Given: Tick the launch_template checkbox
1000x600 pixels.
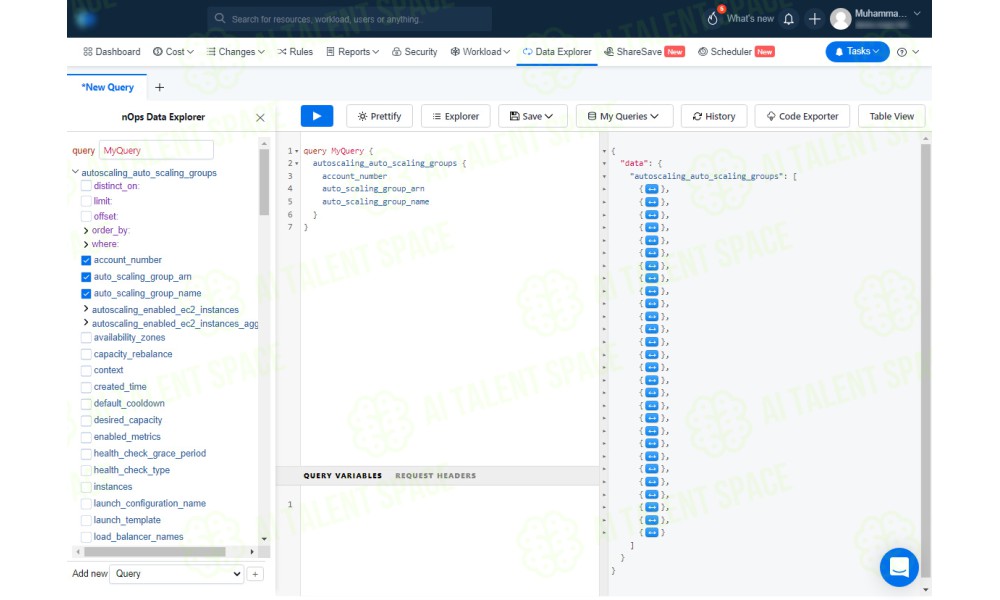Looking at the screenshot, I should click(x=86, y=520).
